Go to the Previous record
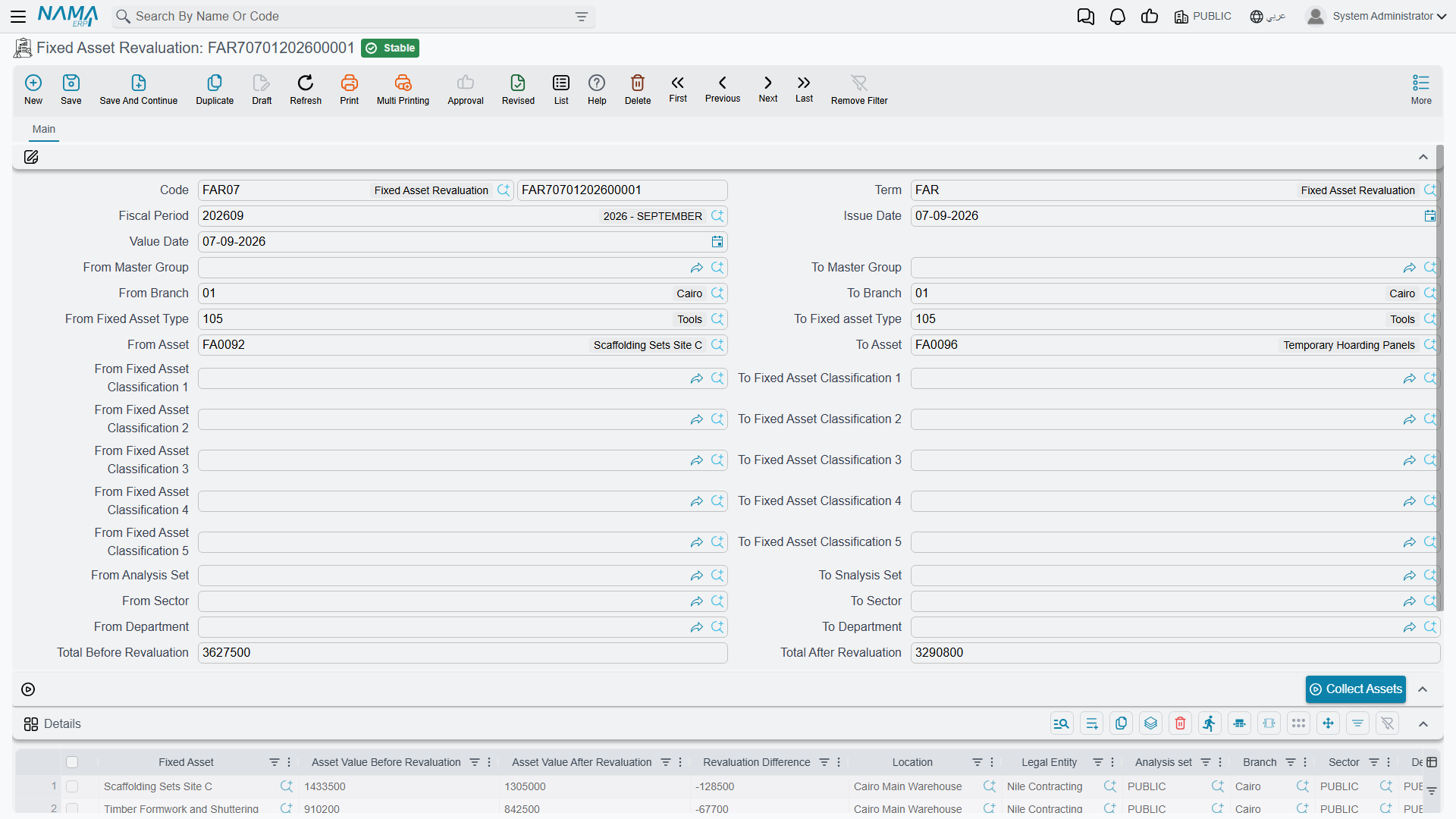Viewport: 1456px width, 819px height. 723,88
